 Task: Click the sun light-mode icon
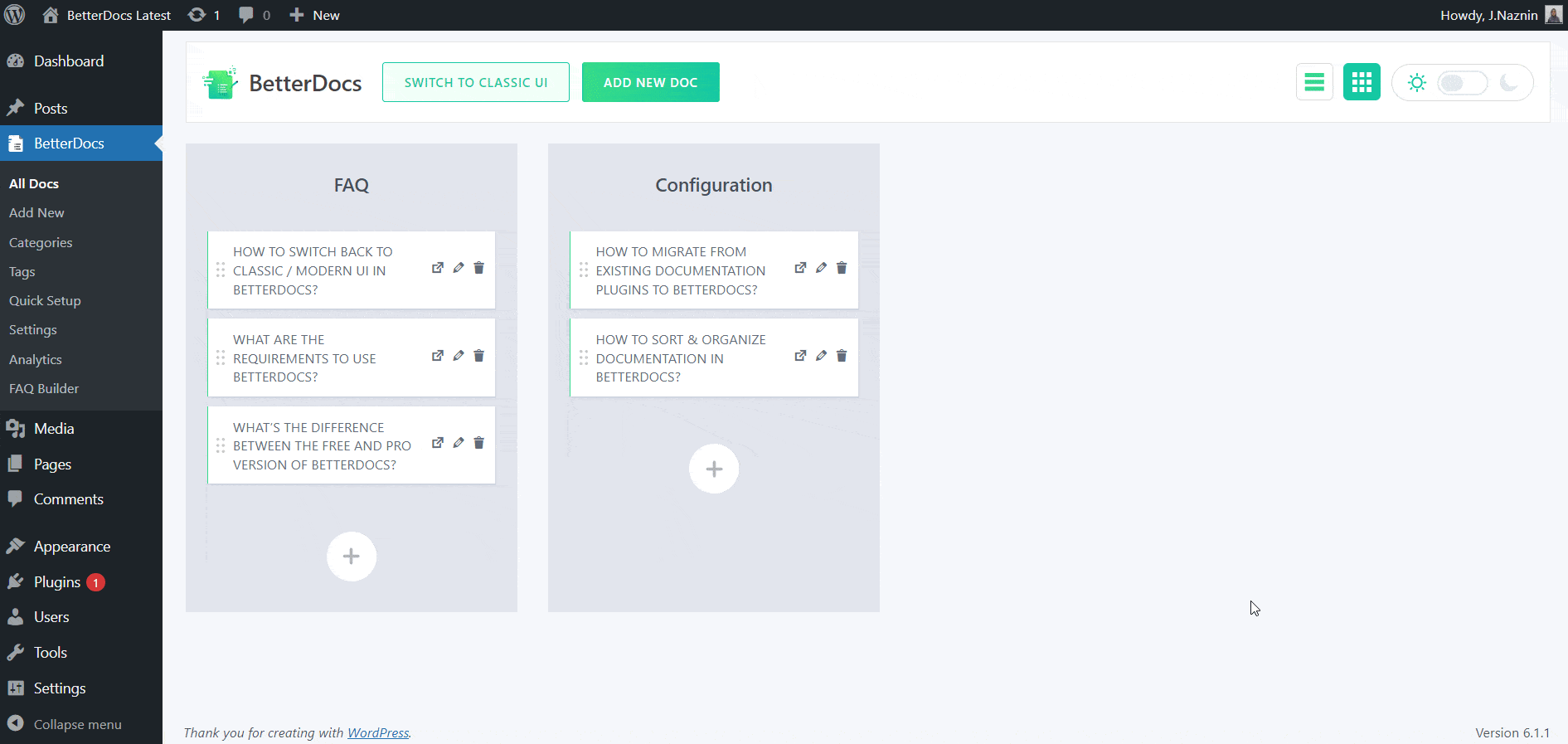(1416, 83)
